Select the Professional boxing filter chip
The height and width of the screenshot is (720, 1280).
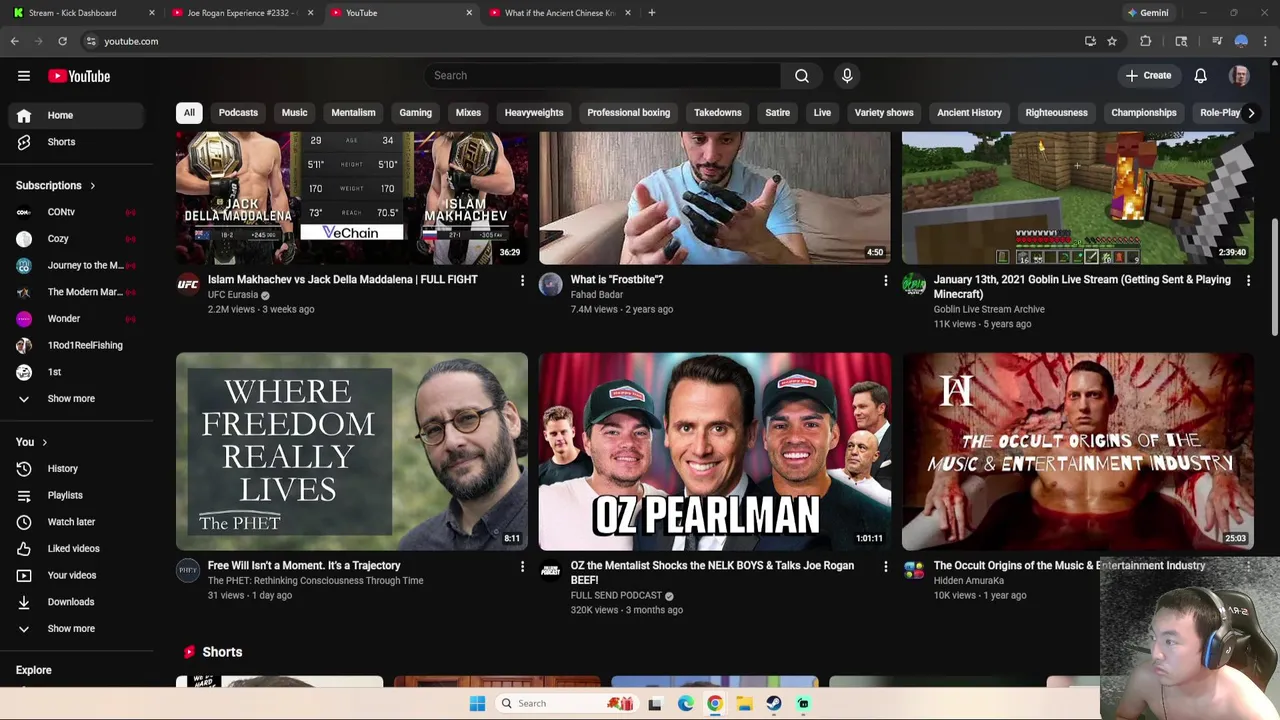click(x=629, y=113)
